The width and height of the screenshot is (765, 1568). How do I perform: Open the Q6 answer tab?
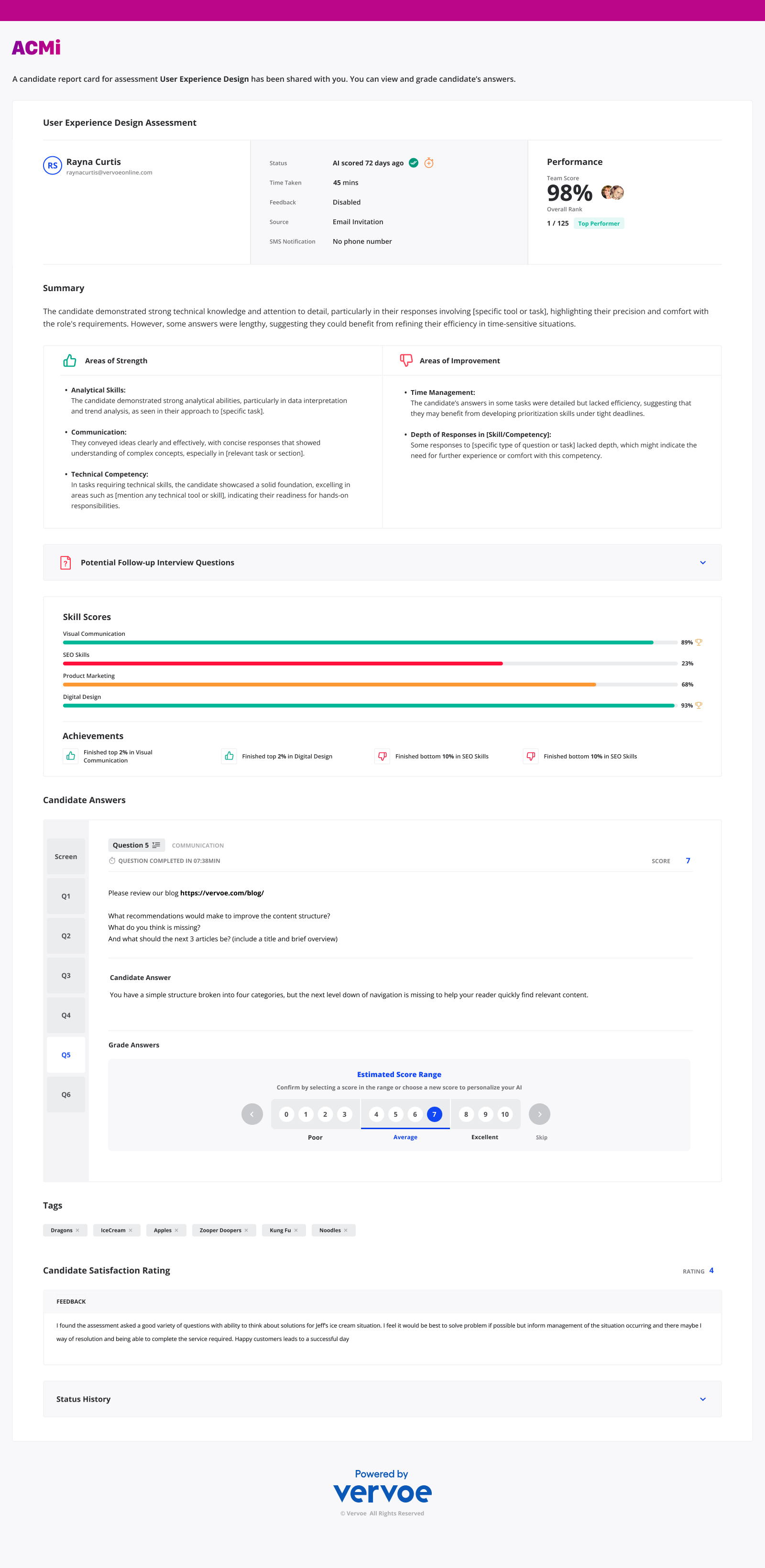click(66, 1094)
